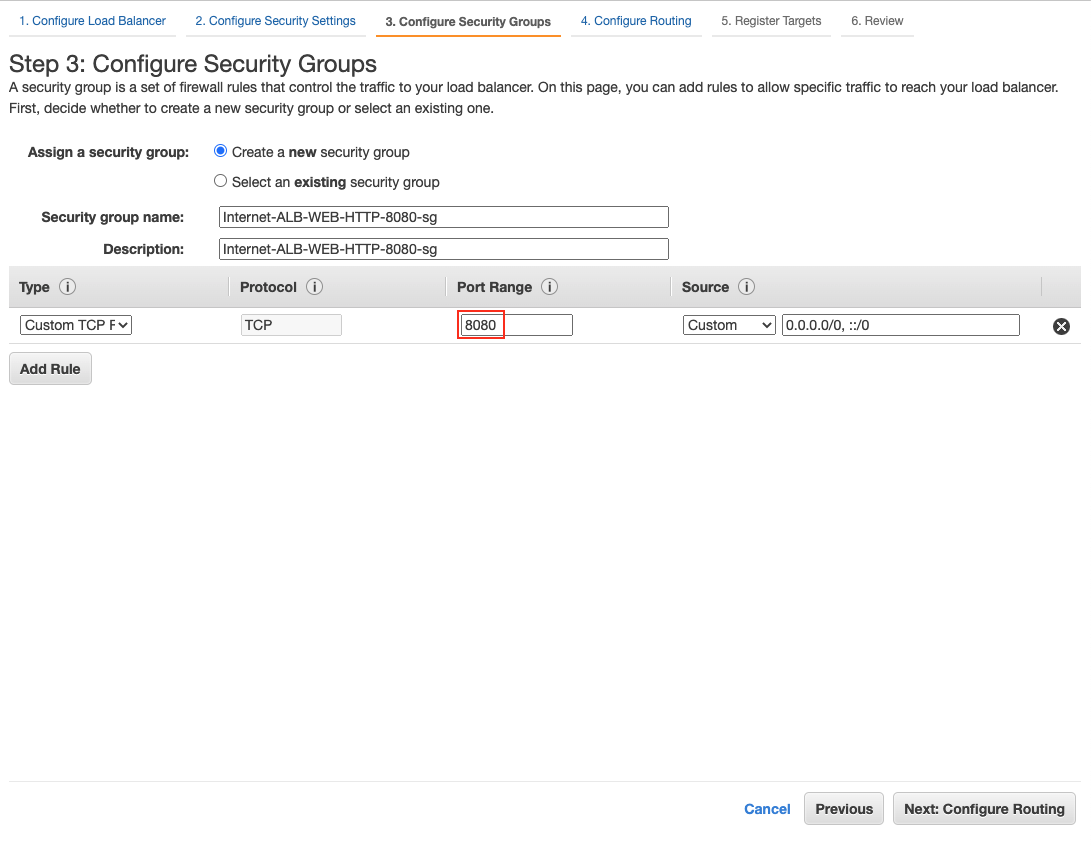1091x845 pixels.
Task: Click the Protocol column info icon
Action: [315, 287]
